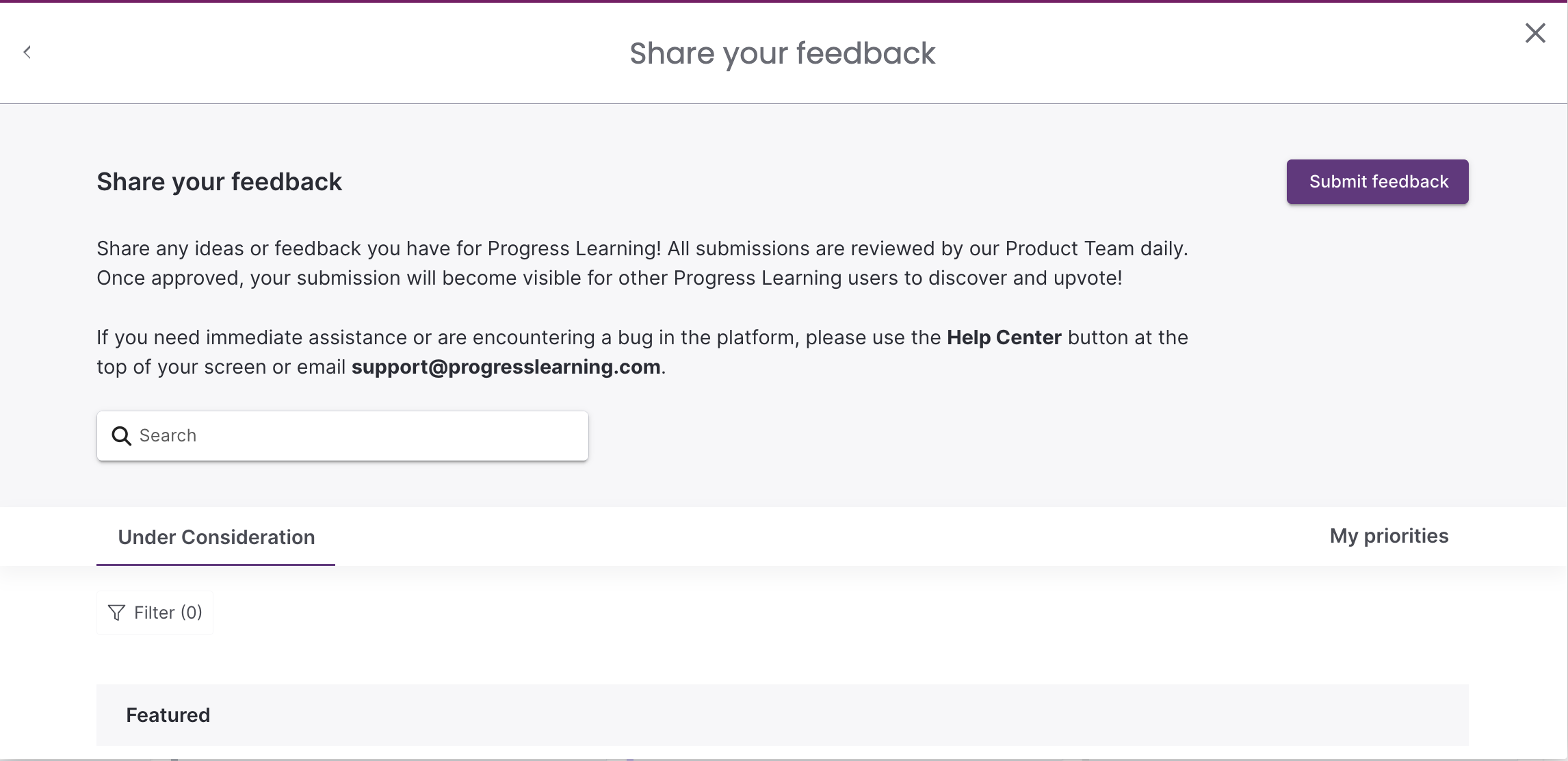Click the bold Help Center text

click(x=1004, y=337)
